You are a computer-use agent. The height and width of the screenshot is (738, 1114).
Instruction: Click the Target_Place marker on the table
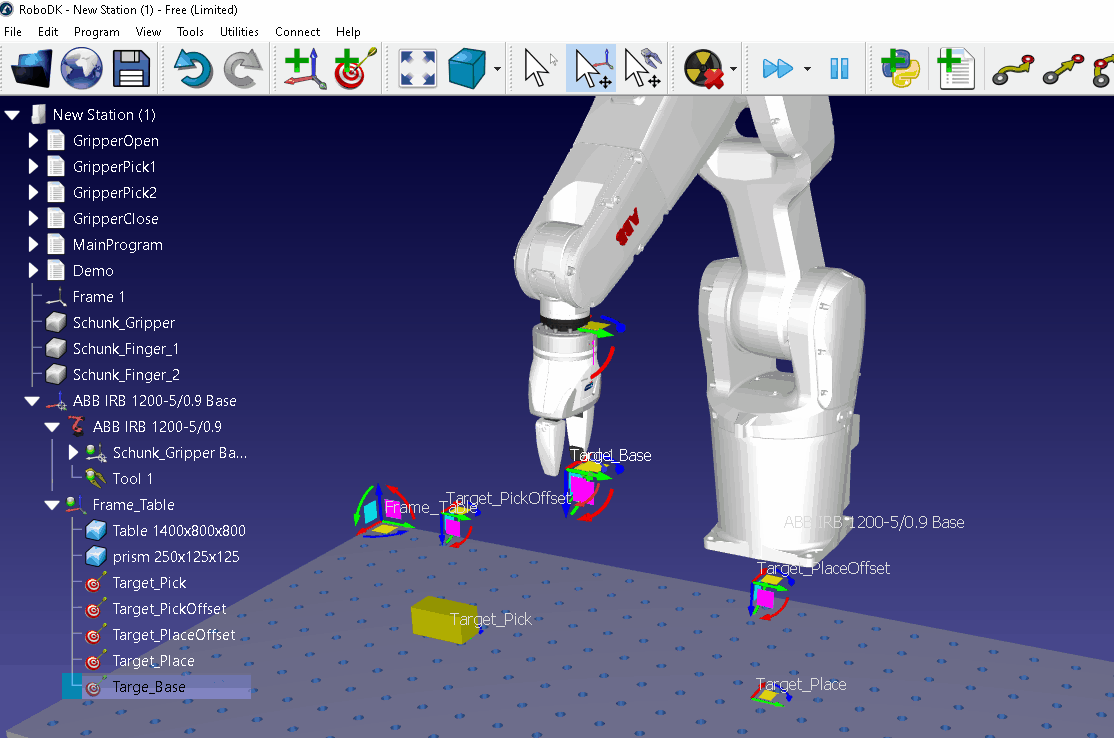(x=771, y=695)
